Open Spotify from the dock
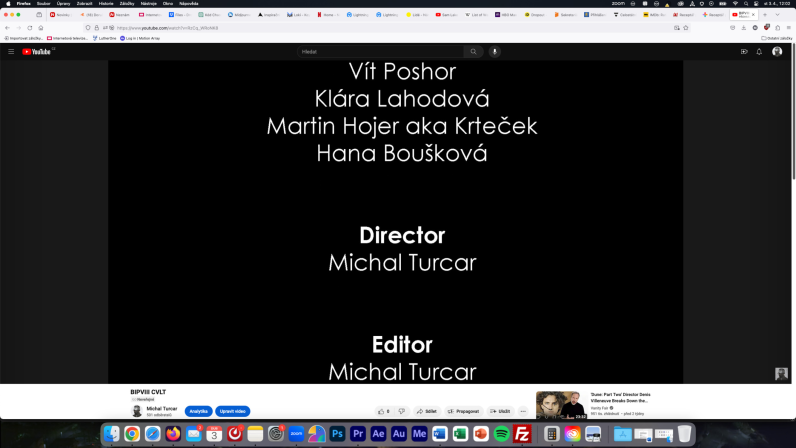 pyautogui.click(x=502, y=434)
